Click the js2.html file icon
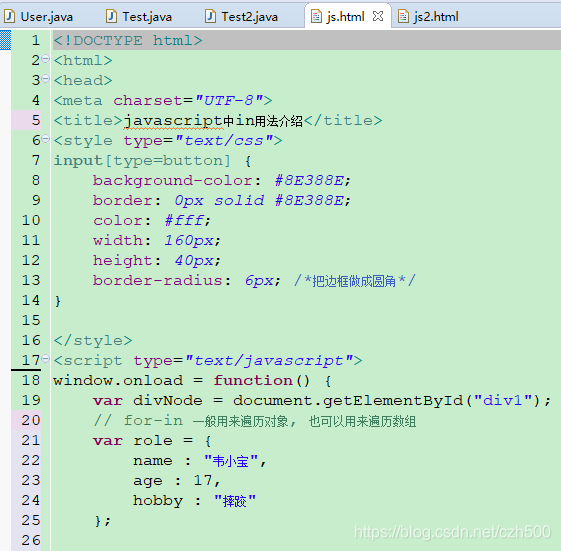 403,16
